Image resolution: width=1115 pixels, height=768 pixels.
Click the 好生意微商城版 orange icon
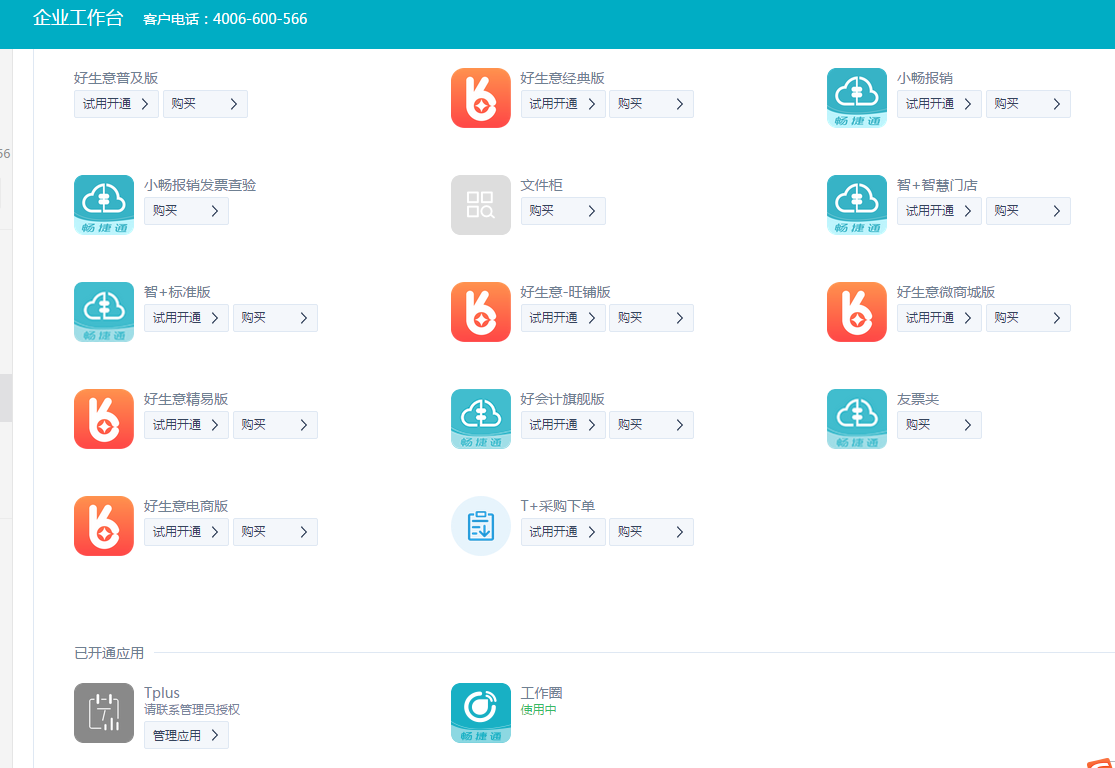point(857,312)
